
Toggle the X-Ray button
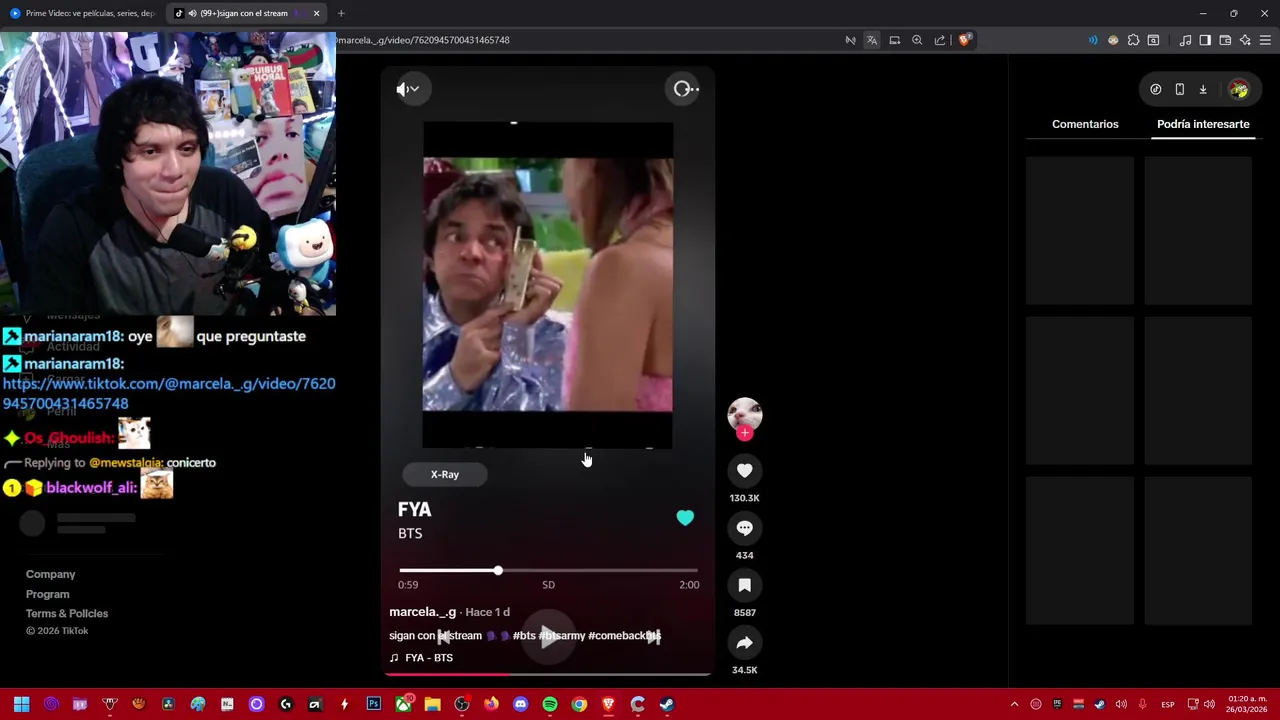click(445, 475)
